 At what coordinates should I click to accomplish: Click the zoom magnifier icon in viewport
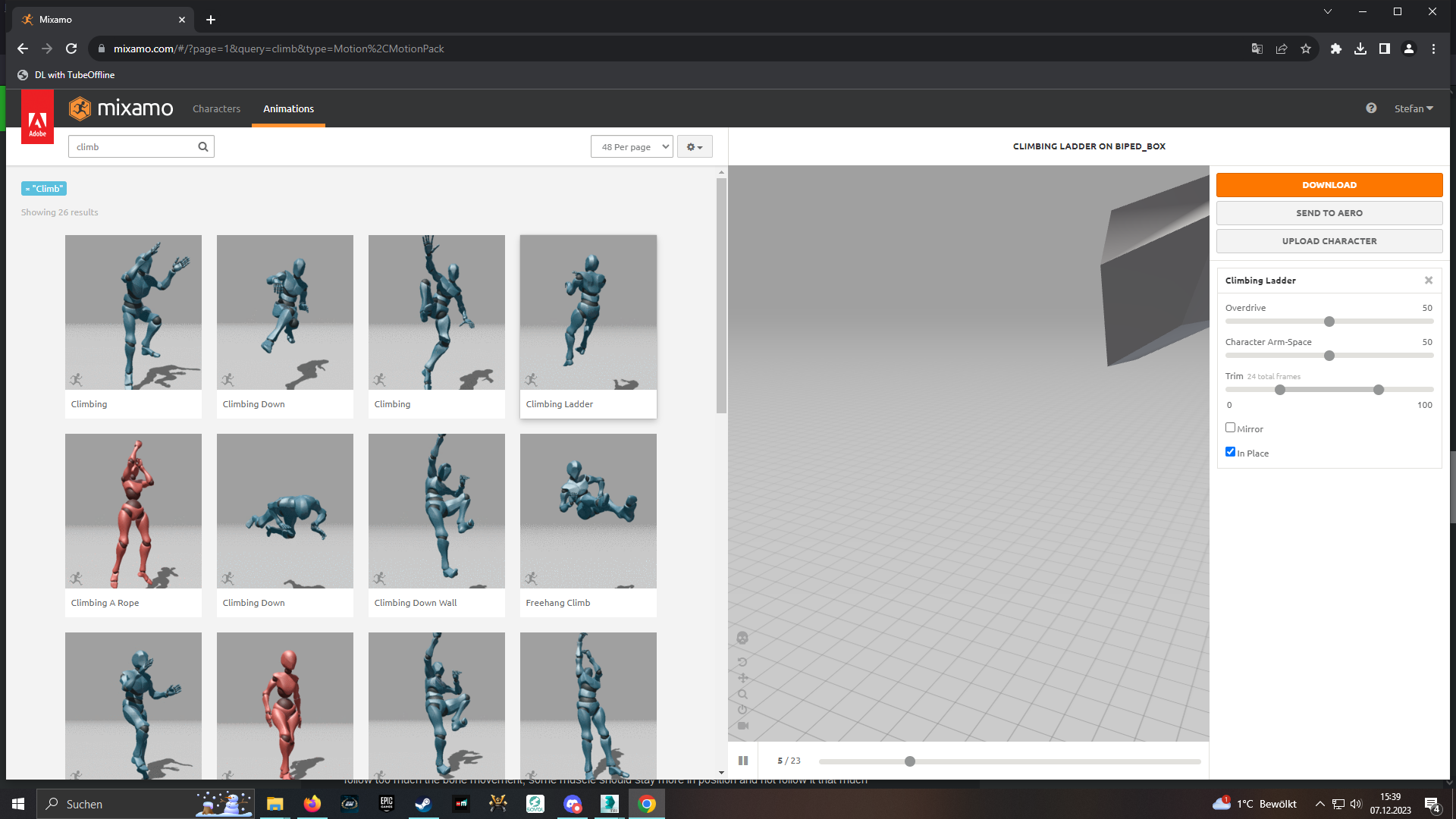pyautogui.click(x=742, y=694)
